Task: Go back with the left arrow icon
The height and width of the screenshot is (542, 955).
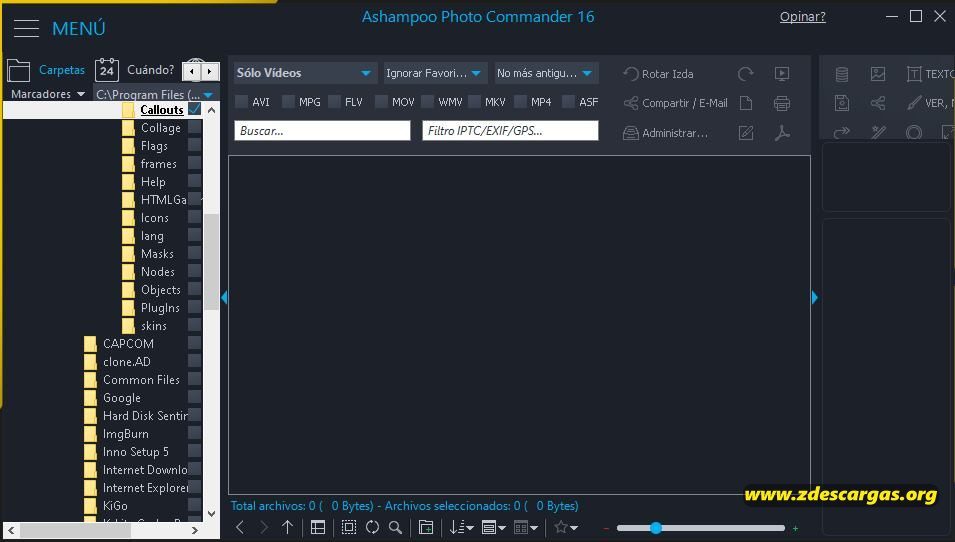Action: (x=240, y=527)
